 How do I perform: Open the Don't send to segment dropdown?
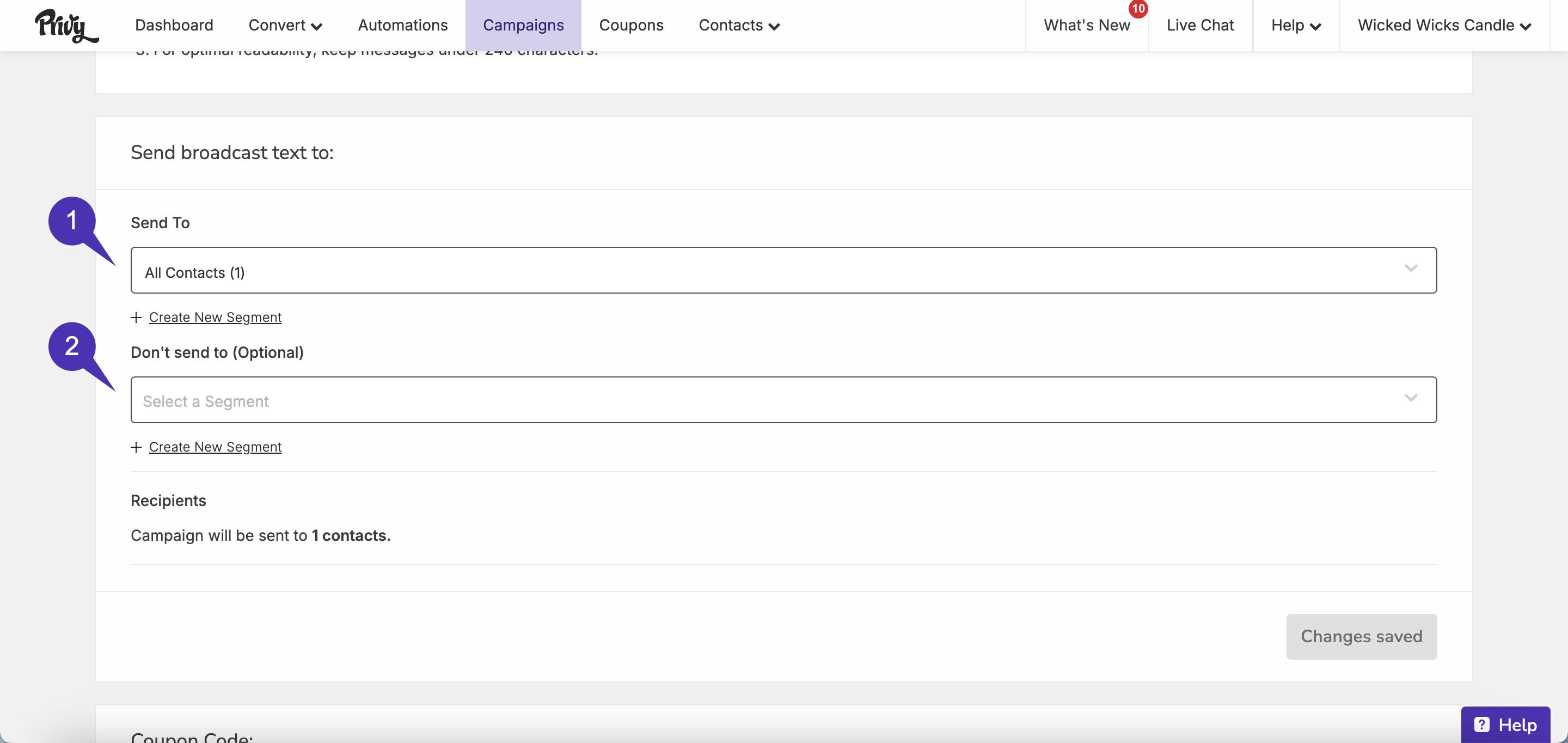click(783, 399)
